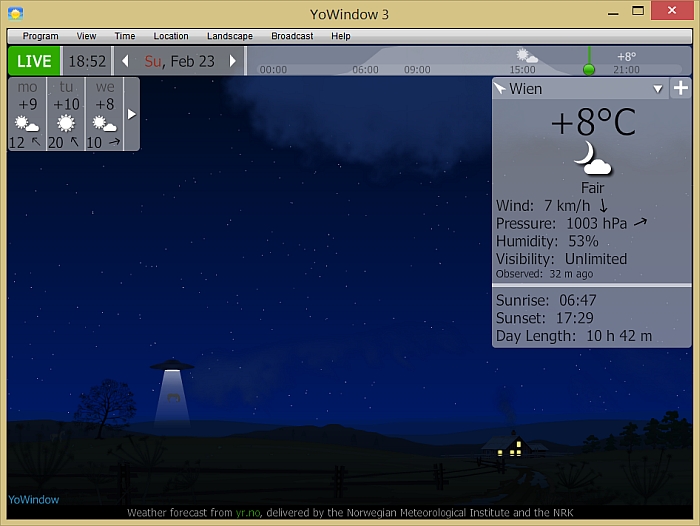This screenshot has height=526, width=700.
Task: Open the View menu
Action: (x=86, y=36)
